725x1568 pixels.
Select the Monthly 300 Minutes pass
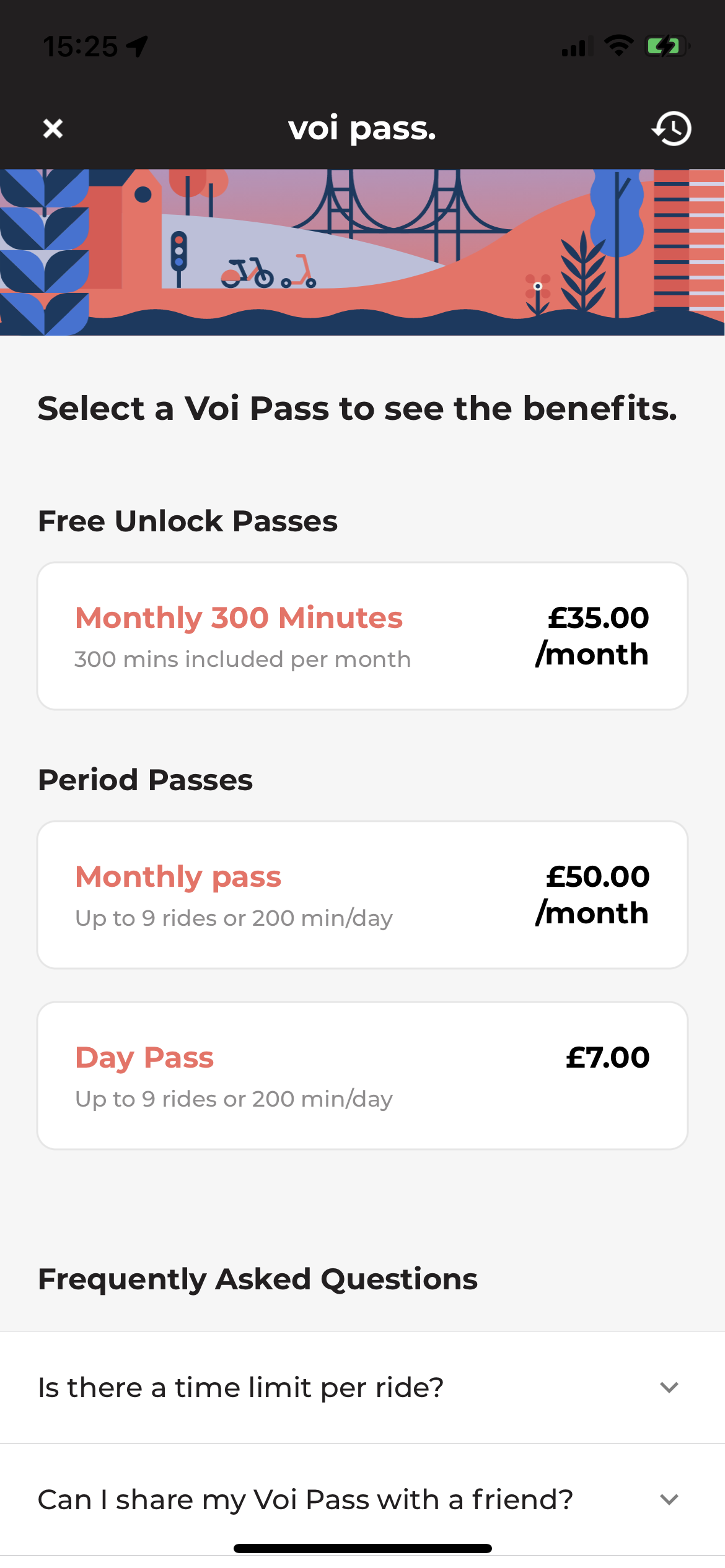[x=362, y=636]
